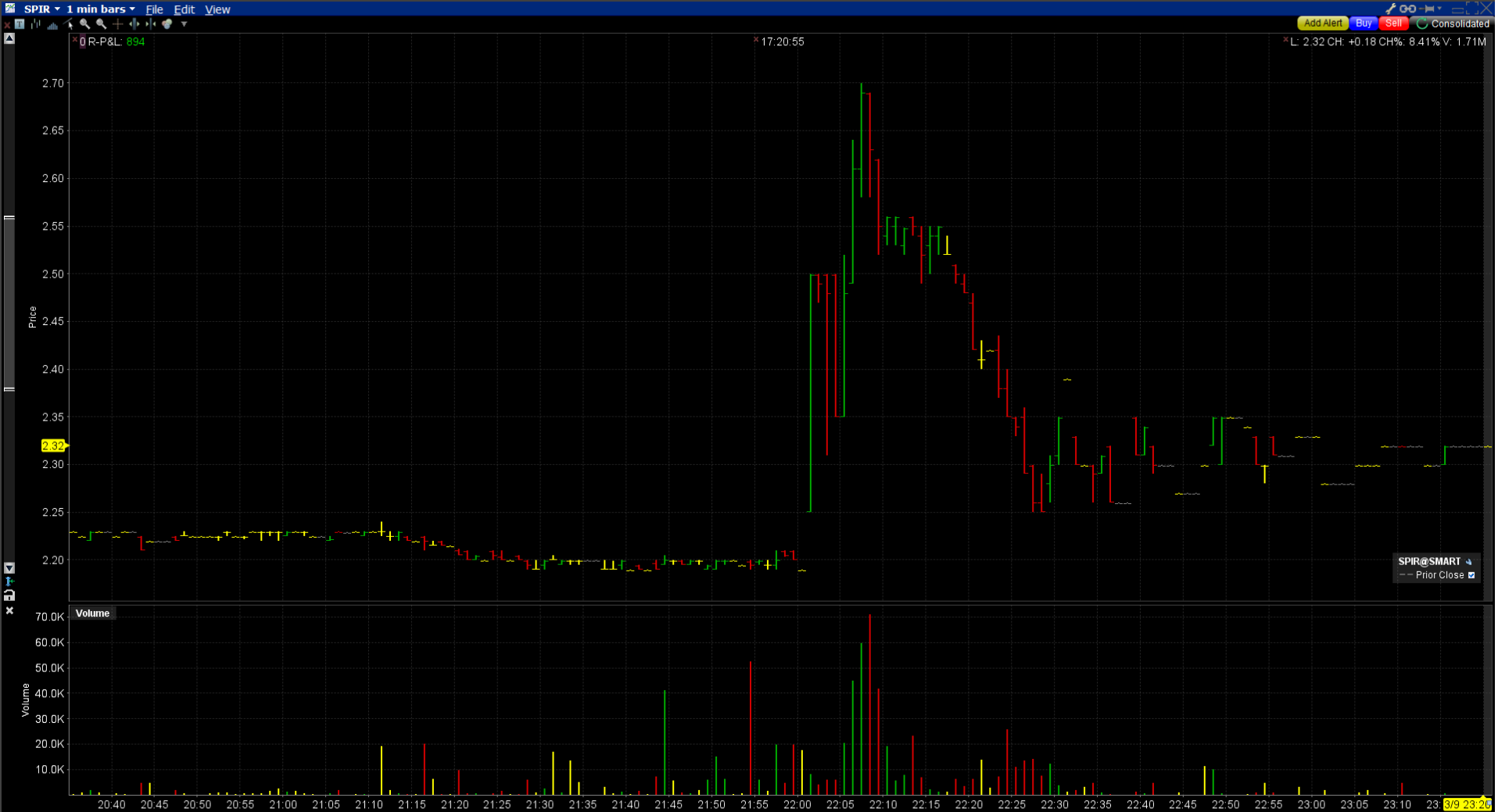Toggle the Prior Close checkbox
1498x812 pixels.
point(1471,575)
